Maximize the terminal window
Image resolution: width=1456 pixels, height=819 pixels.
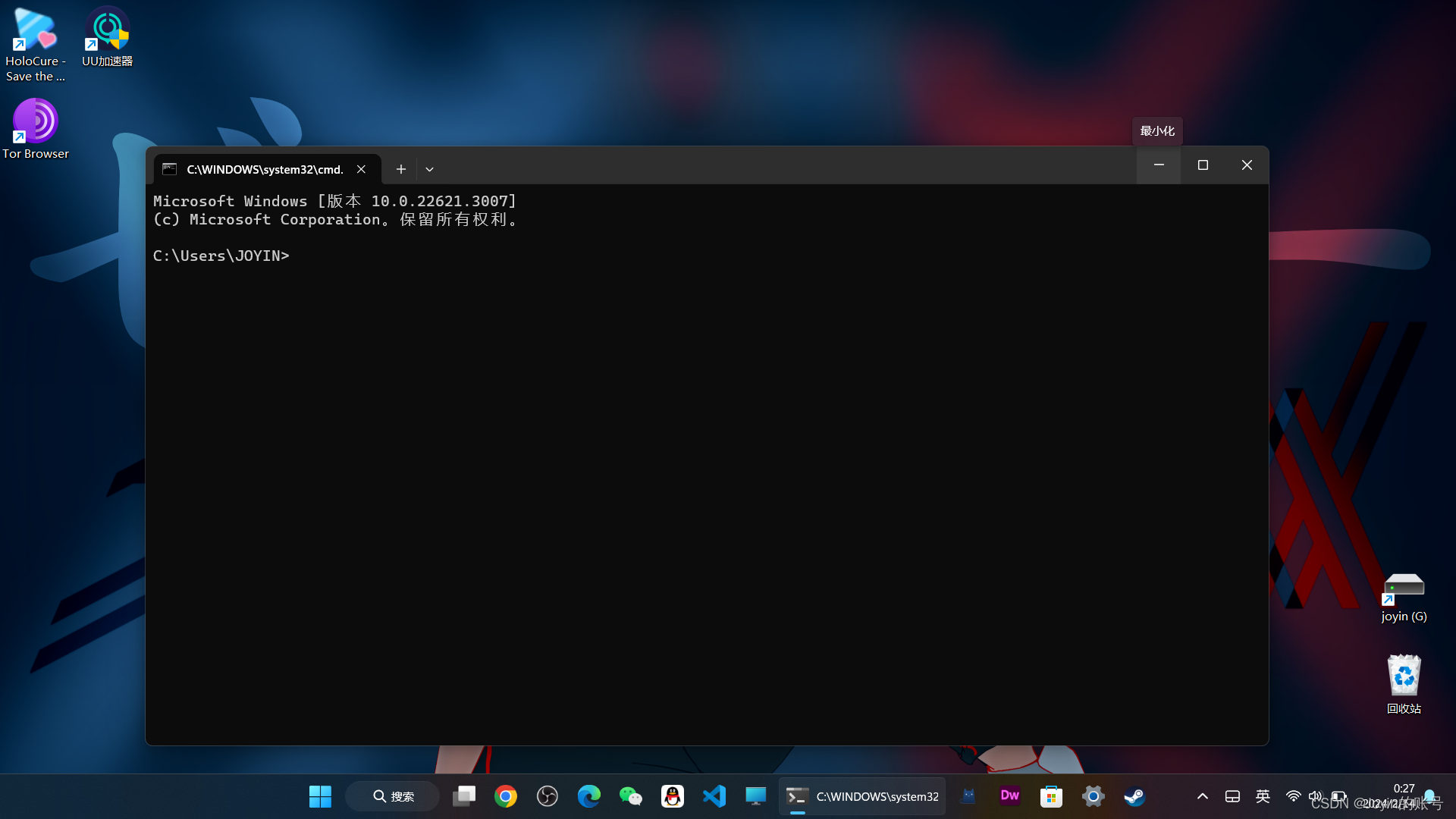[x=1203, y=165]
